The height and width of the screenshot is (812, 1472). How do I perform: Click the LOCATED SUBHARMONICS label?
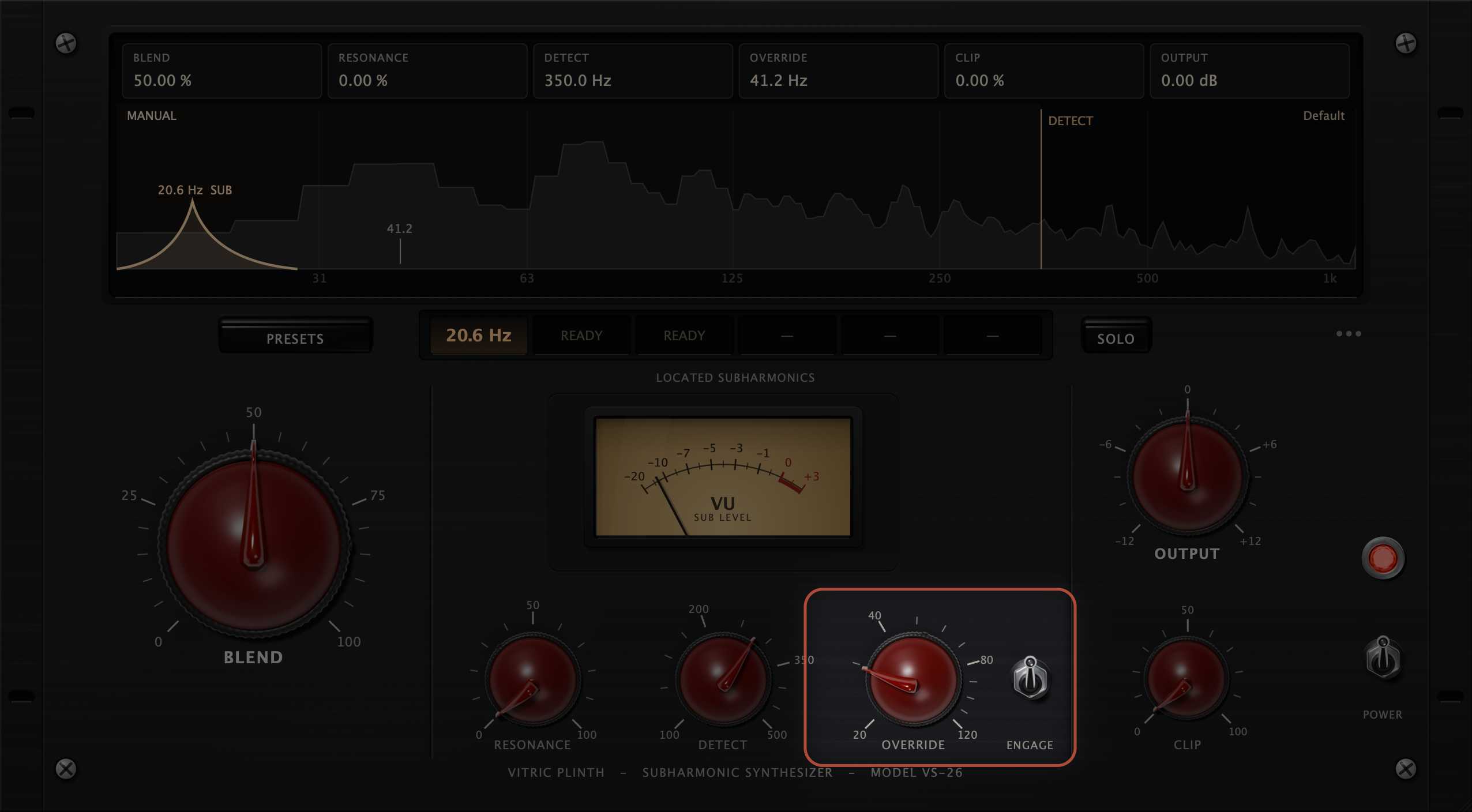[x=735, y=378]
